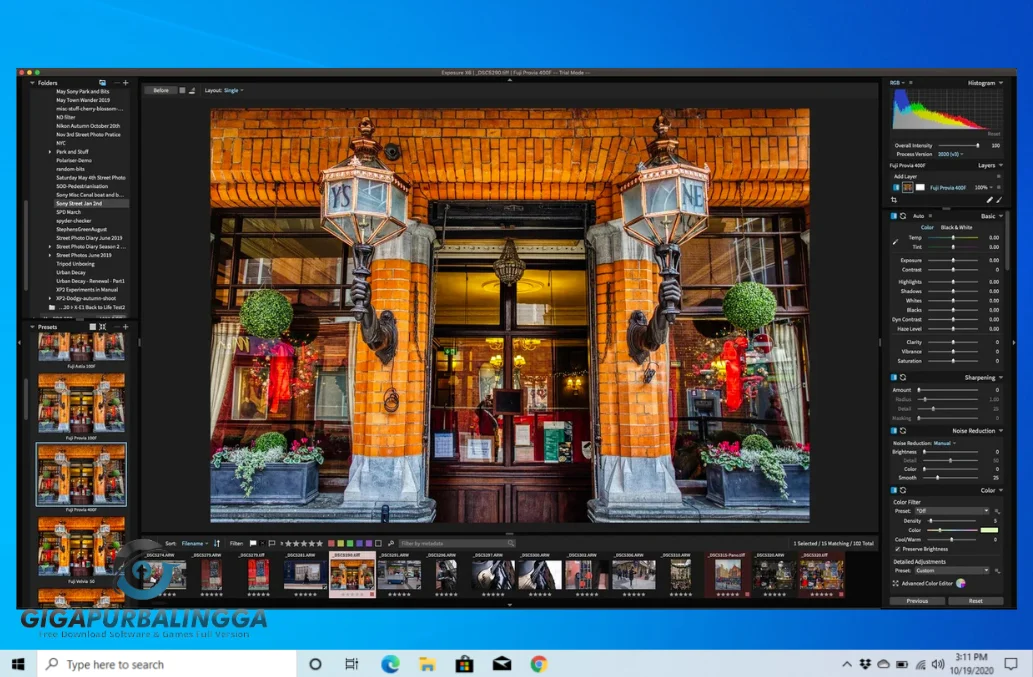Image resolution: width=1033 pixels, height=677 pixels.
Task: Open the Advanced Color Editor wheel
Action: 961,583
